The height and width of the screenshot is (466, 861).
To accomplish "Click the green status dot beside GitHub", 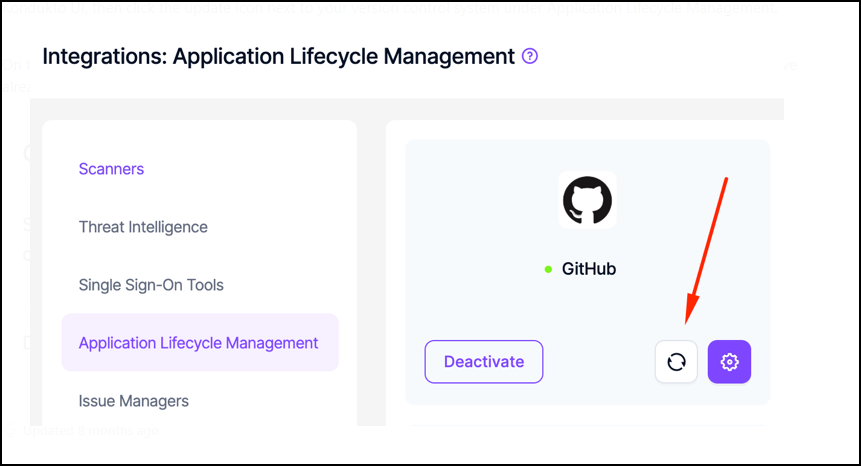I will click(x=548, y=269).
